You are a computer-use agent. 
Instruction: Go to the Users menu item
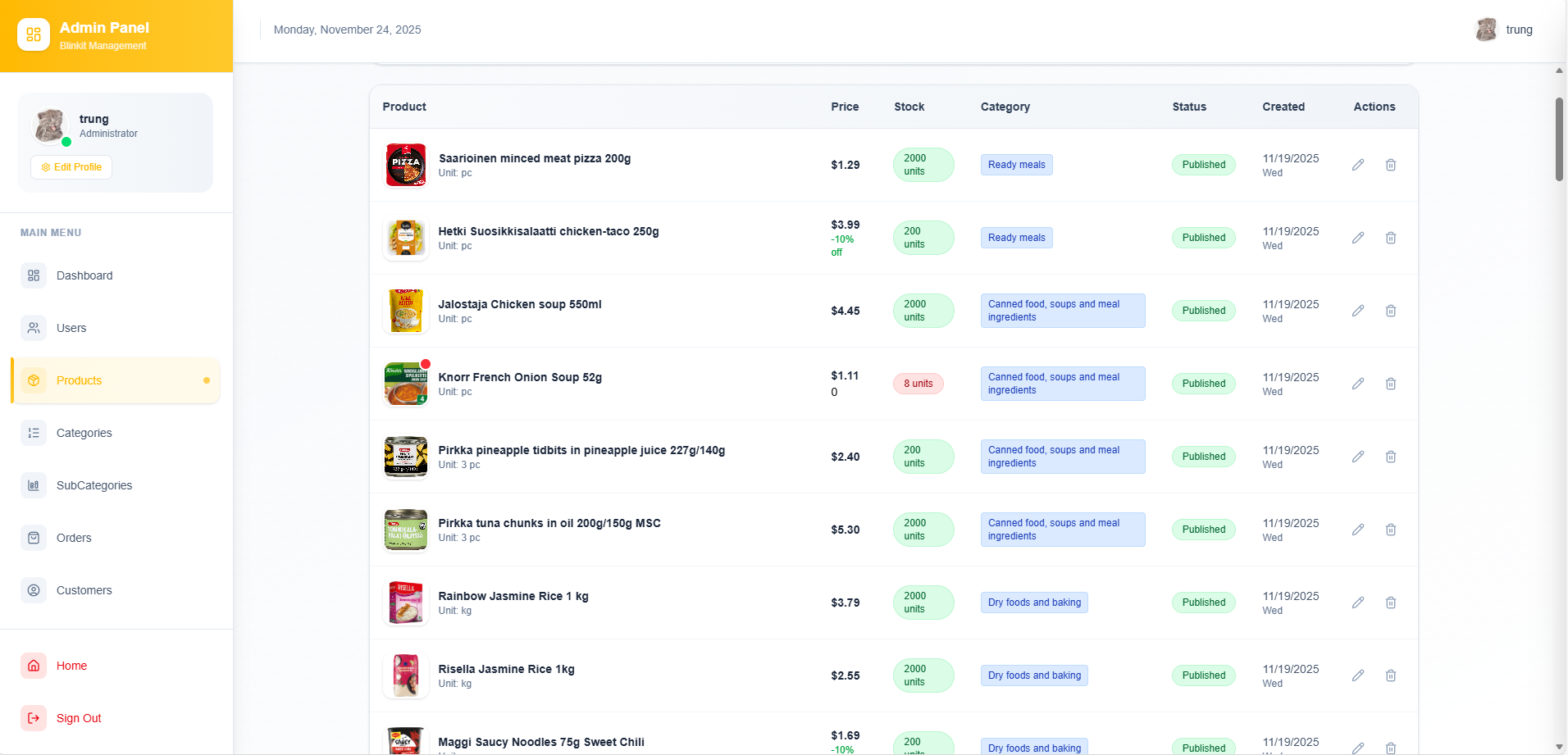click(x=116, y=328)
